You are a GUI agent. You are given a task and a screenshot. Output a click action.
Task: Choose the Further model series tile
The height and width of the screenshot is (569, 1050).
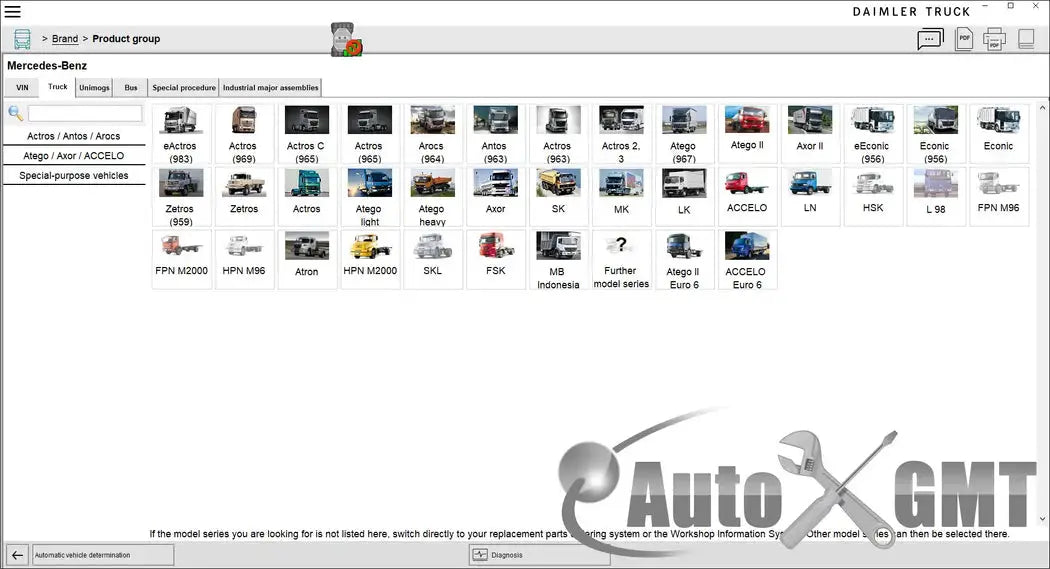[621, 260]
